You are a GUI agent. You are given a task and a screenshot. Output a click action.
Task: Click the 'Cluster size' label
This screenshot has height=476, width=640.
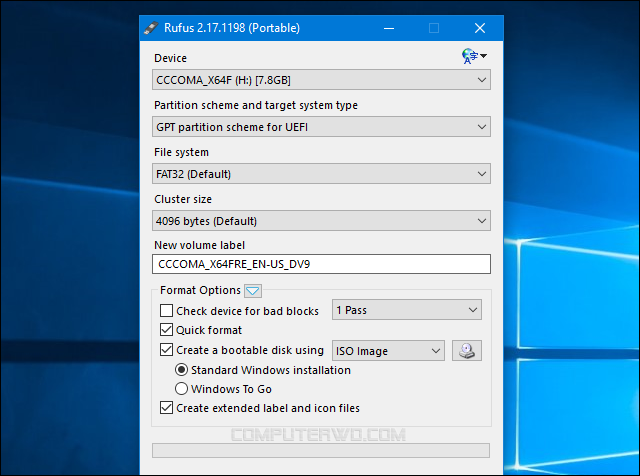tap(183, 199)
